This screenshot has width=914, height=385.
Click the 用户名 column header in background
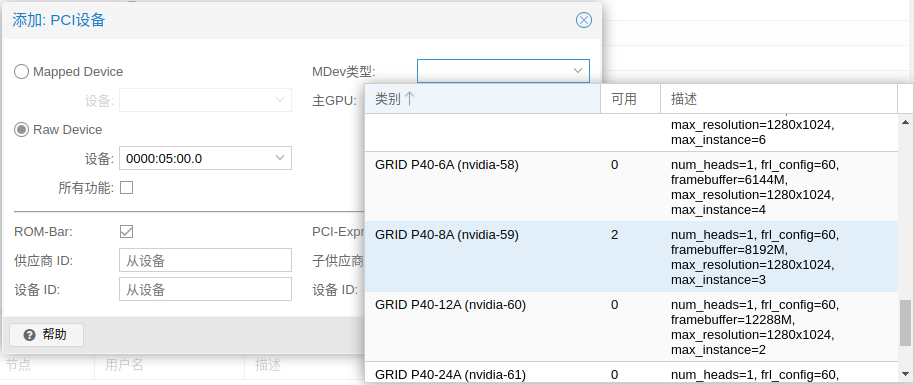[124, 365]
